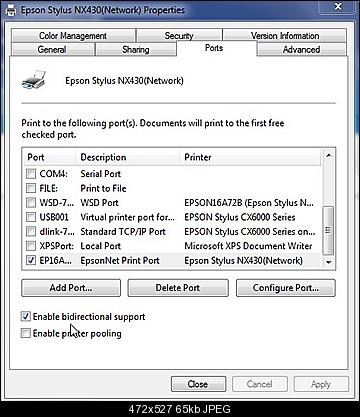Click the port list scrollbar thumb
This screenshot has height=417, width=360.
click(x=329, y=231)
